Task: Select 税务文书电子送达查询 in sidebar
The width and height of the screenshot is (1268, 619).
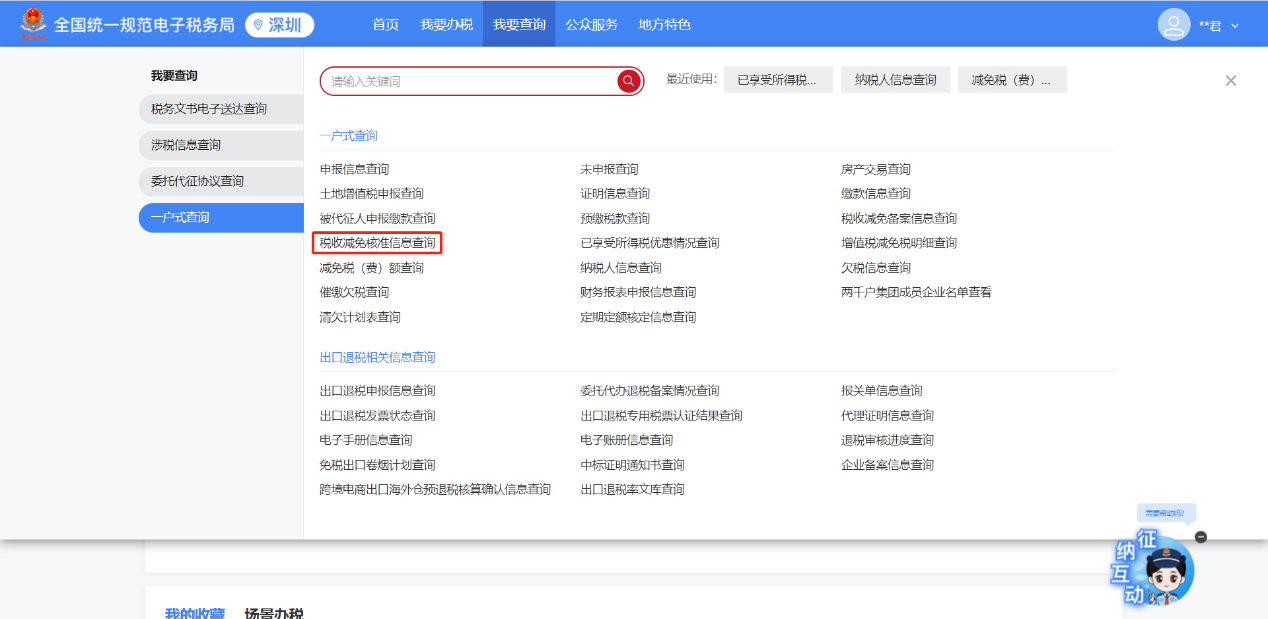Action: coord(221,109)
